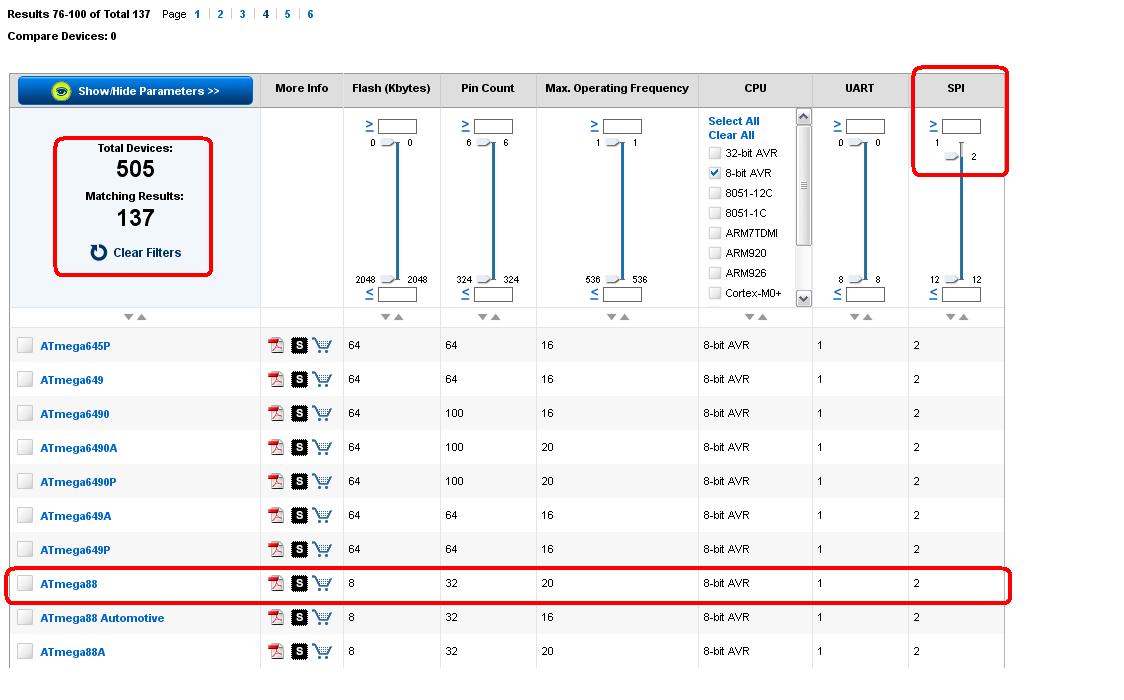Select the compare checkbox for ATmega6490A
This screenshot has width=1124, height=700.
25,447
